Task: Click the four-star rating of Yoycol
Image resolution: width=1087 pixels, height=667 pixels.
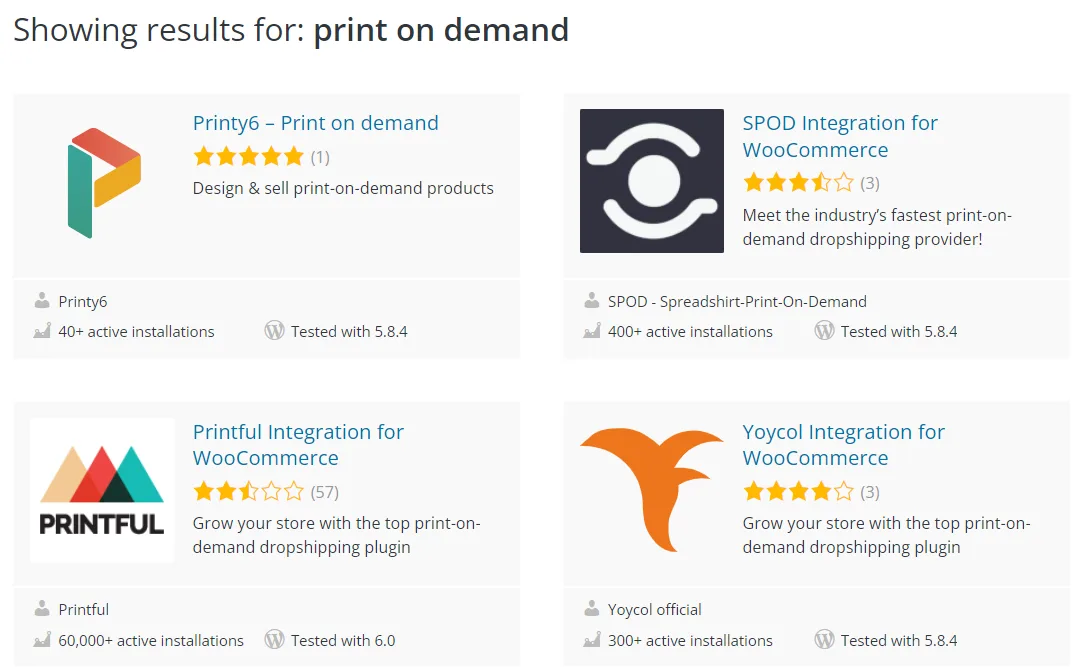Action: (798, 492)
